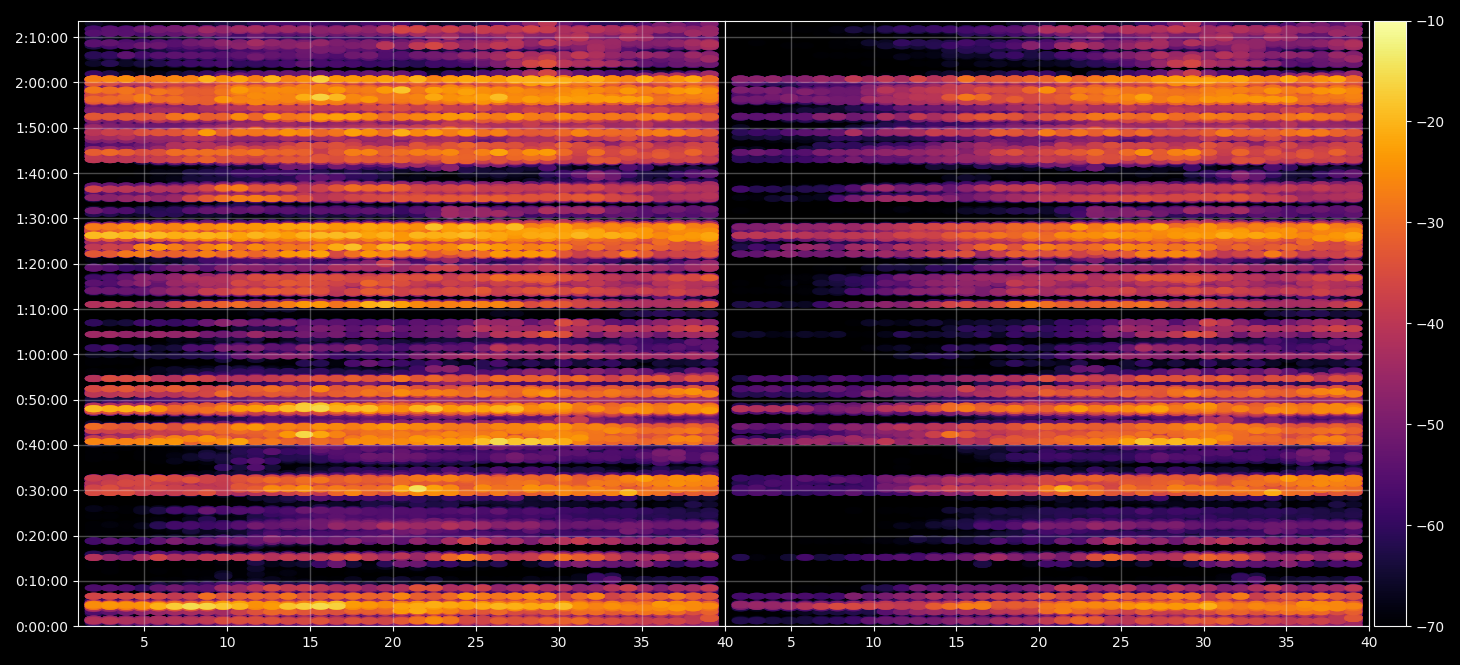Click x-axis label 30 under left heatmap
1460x665 pixels.
[x=559, y=641]
